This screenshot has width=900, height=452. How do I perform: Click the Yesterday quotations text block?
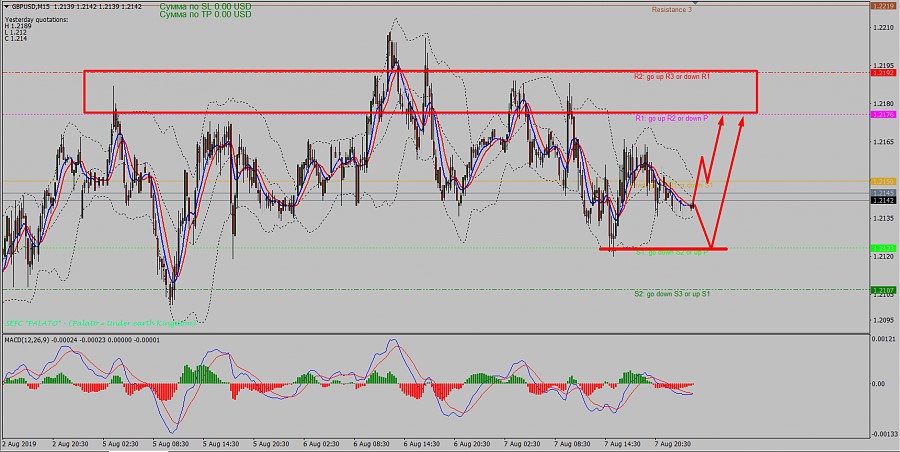pyautogui.click(x=35, y=21)
